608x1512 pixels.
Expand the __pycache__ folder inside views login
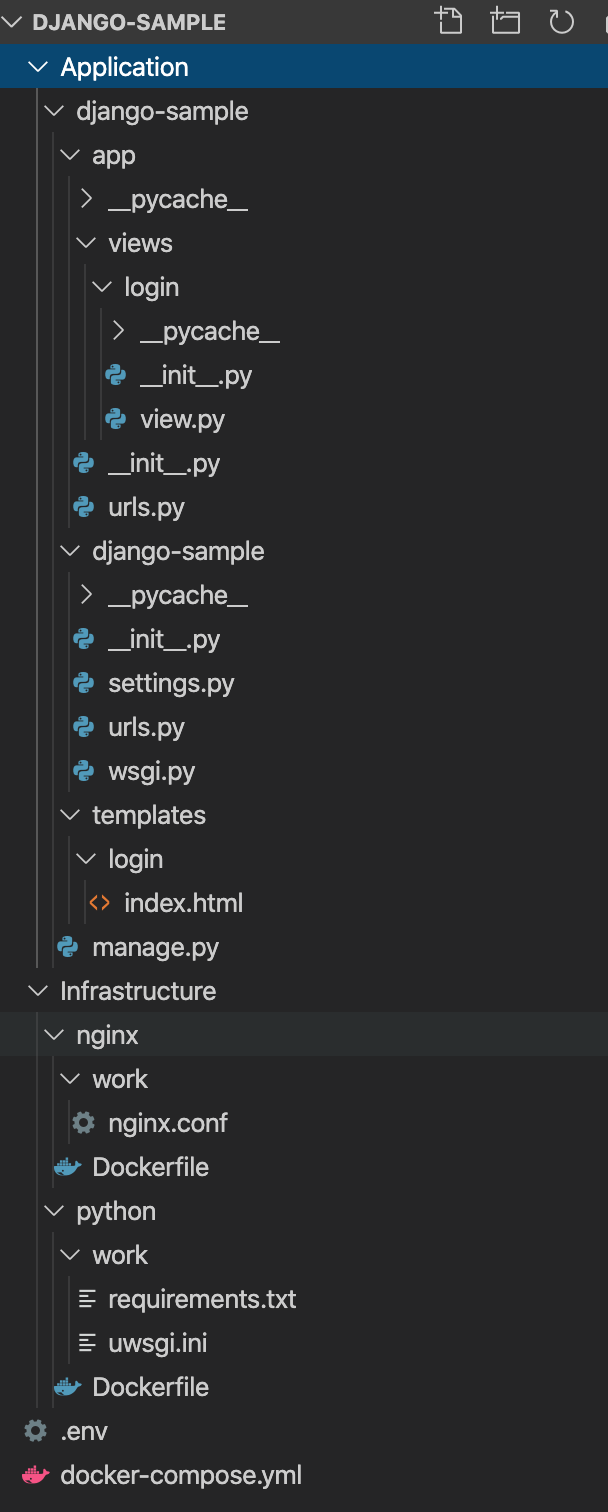coord(119,331)
